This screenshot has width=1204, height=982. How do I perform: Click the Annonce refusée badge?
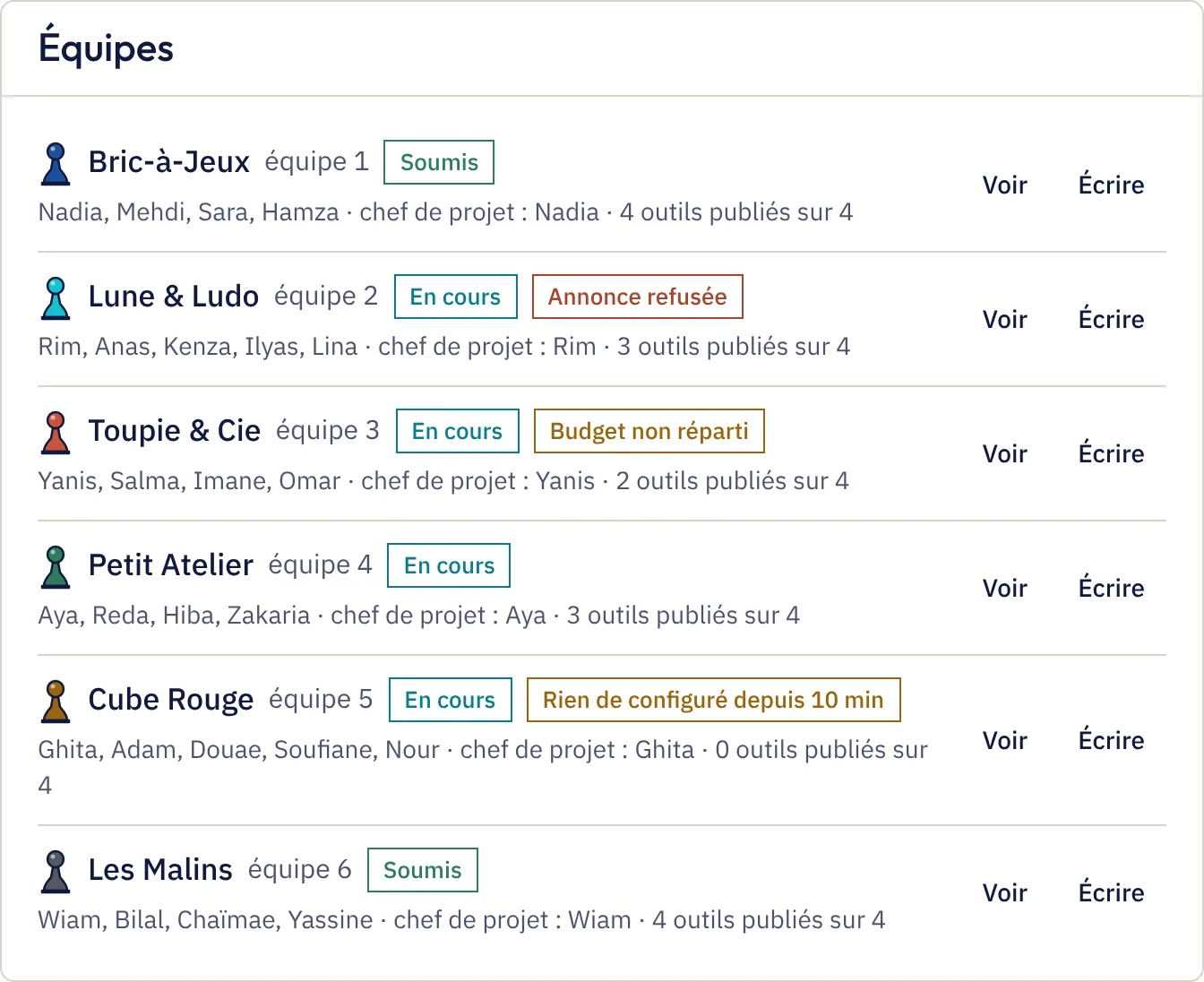coord(638,297)
